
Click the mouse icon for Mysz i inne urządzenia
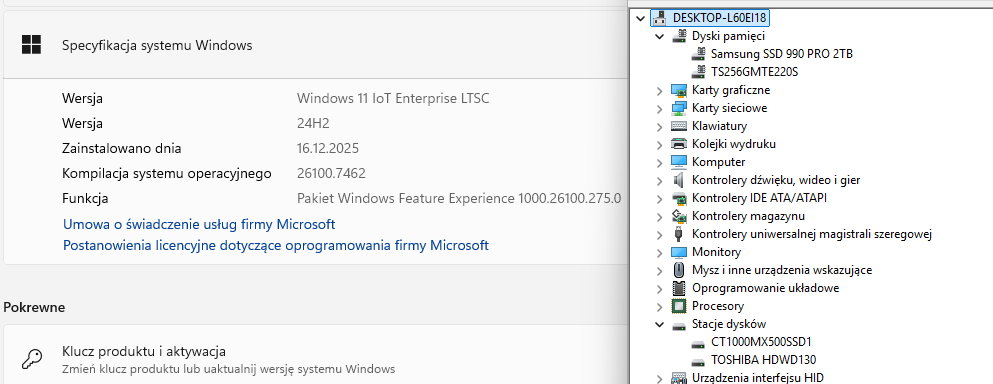pos(678,270)
